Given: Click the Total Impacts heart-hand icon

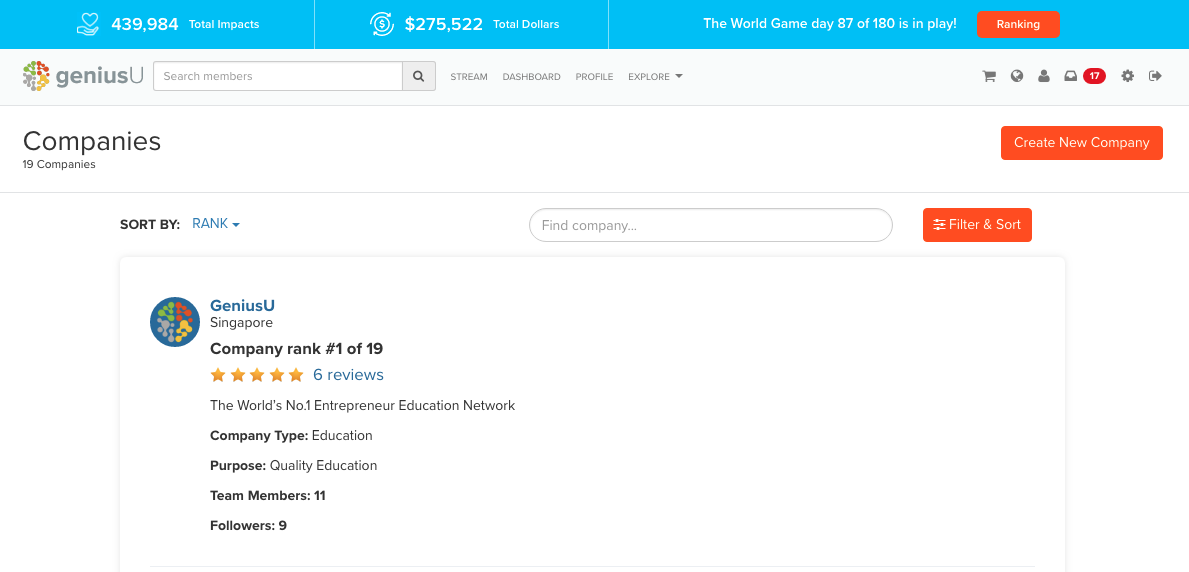Looking at the screenshot, I should point(89,24).
